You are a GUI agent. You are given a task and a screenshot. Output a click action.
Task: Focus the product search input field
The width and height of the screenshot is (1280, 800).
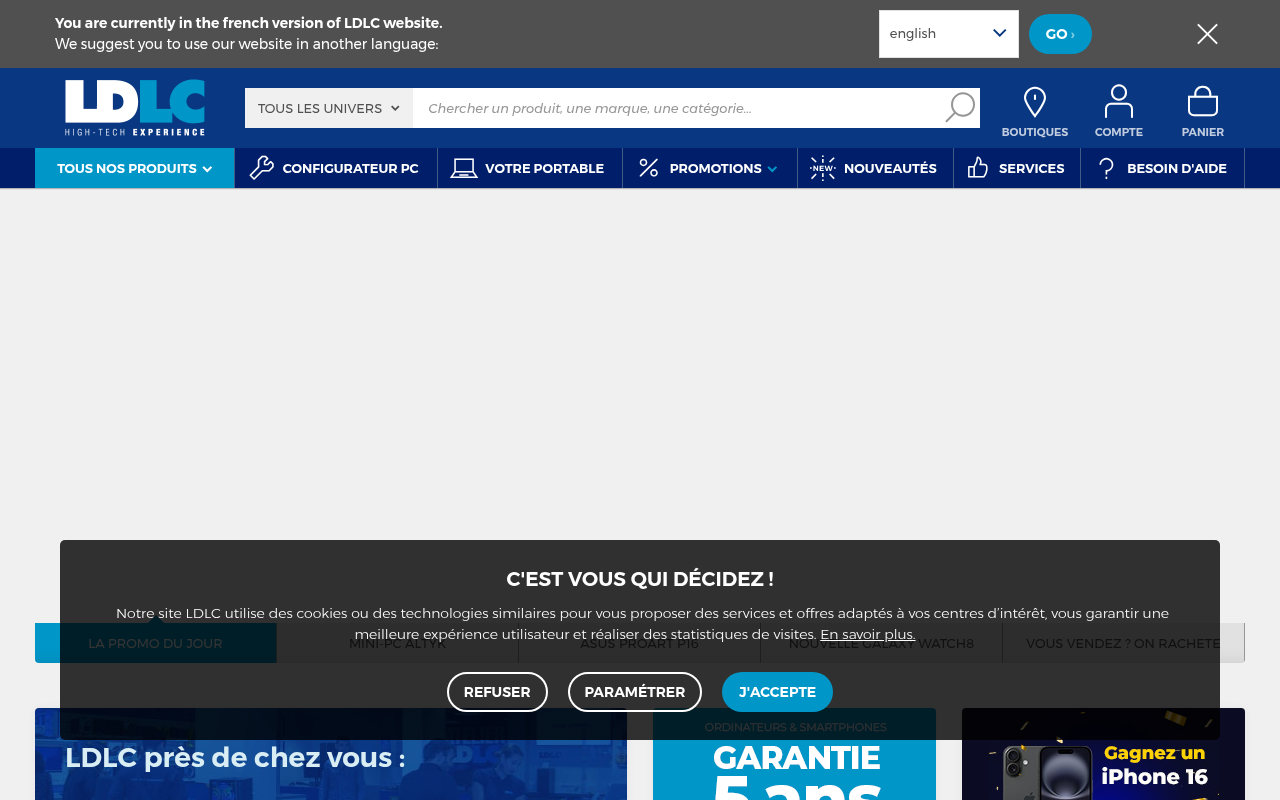(x=678, y=108)
